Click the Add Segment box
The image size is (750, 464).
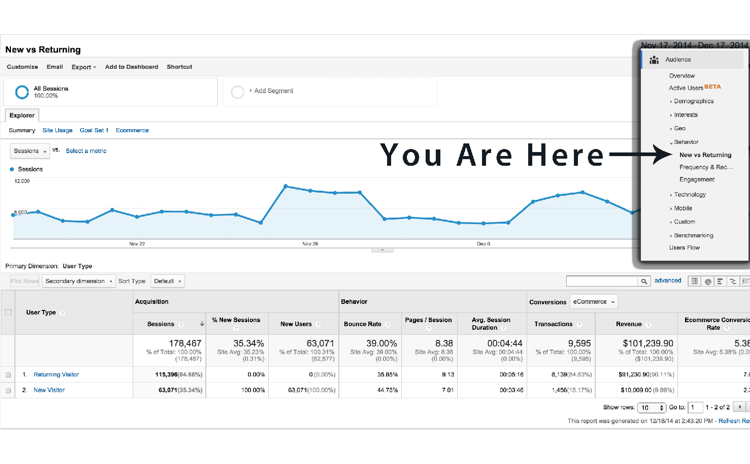tap(330, 92)
